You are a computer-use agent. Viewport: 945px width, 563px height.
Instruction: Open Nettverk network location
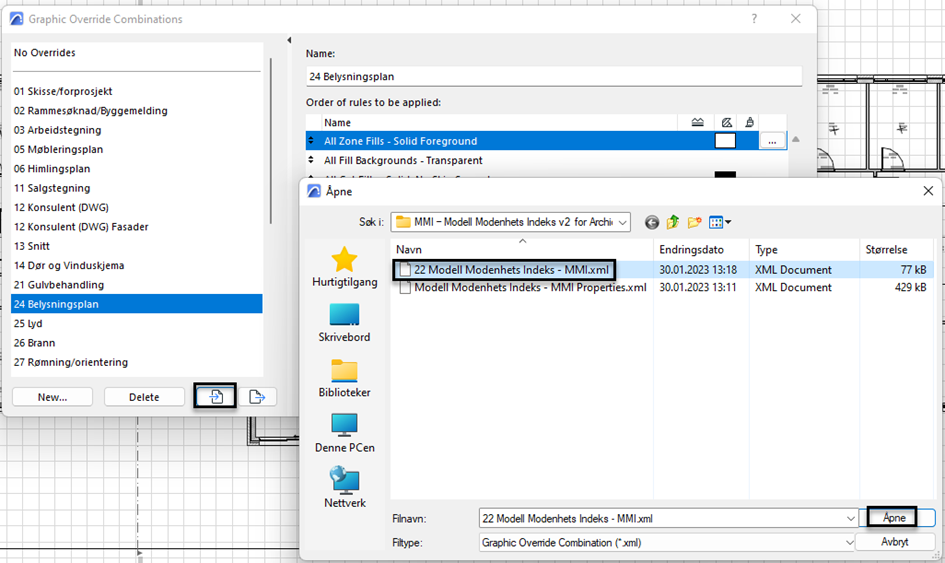click(344, 487)
